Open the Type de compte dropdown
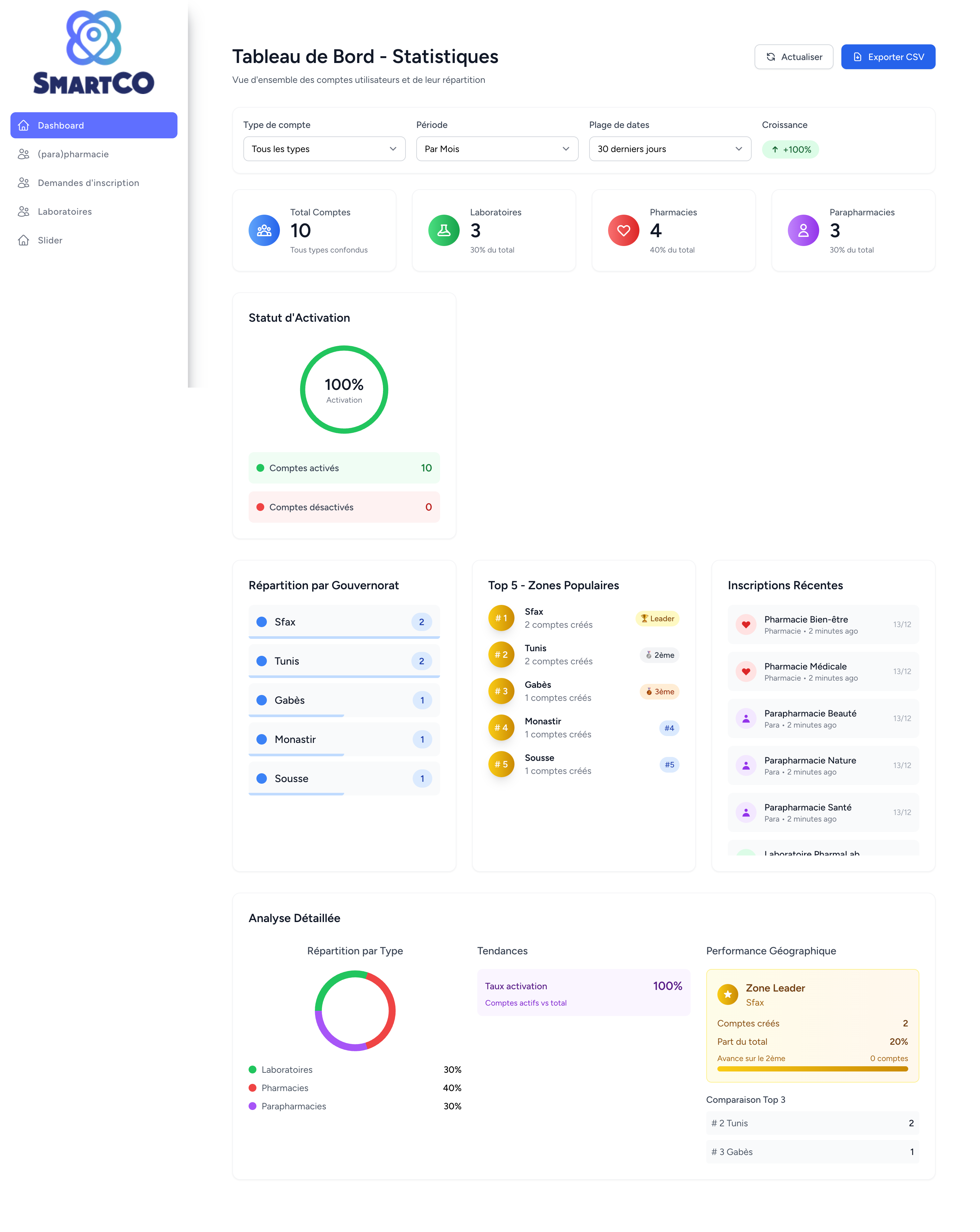 324,148
